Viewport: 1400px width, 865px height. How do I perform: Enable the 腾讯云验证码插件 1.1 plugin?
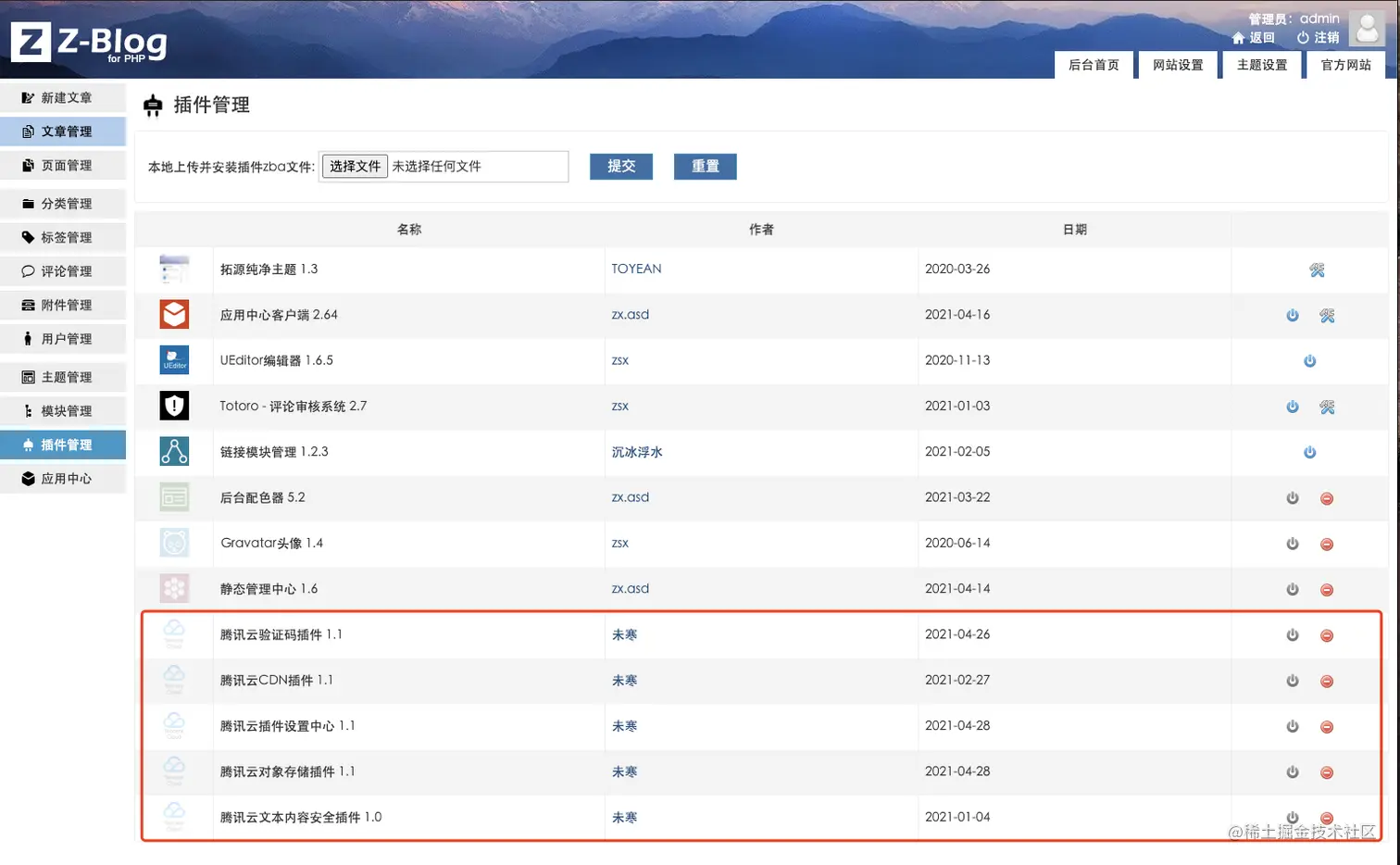(x=1293, y=634)
